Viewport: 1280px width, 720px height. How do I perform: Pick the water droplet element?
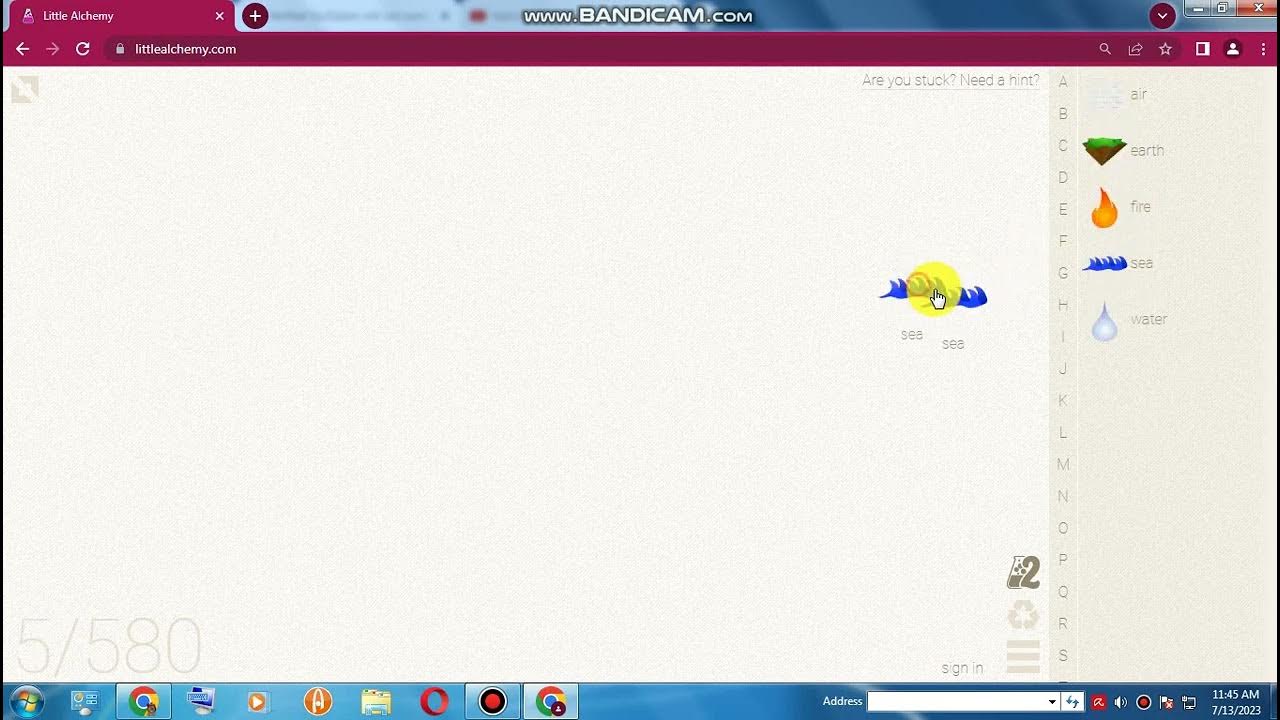(1105, 321)
